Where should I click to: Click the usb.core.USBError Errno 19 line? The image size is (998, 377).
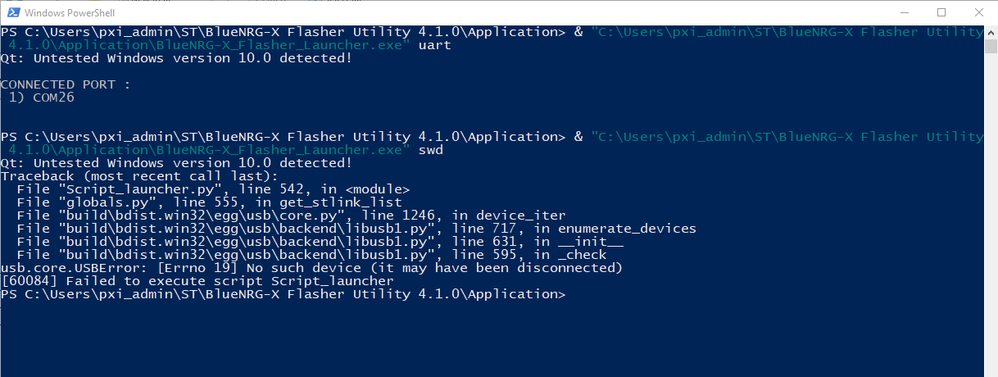311,267
